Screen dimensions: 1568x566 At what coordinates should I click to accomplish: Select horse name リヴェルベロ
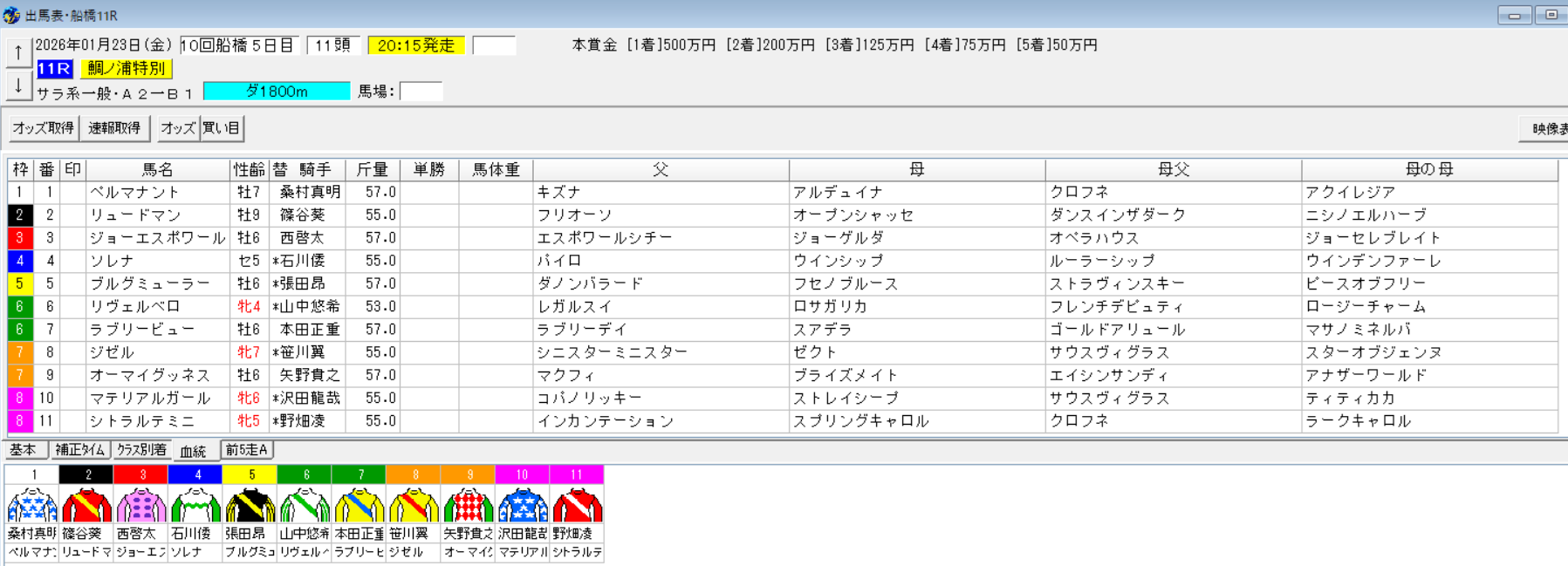tap(135, 306)
